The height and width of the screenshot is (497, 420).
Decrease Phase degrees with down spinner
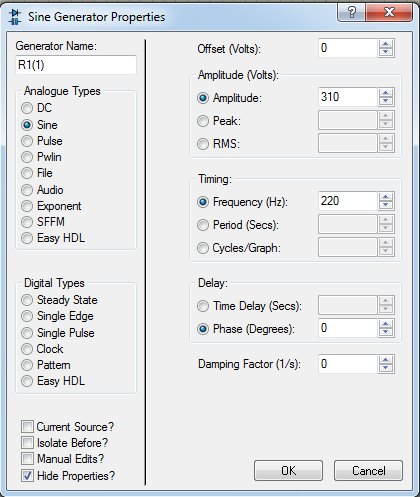click(386, 332)
